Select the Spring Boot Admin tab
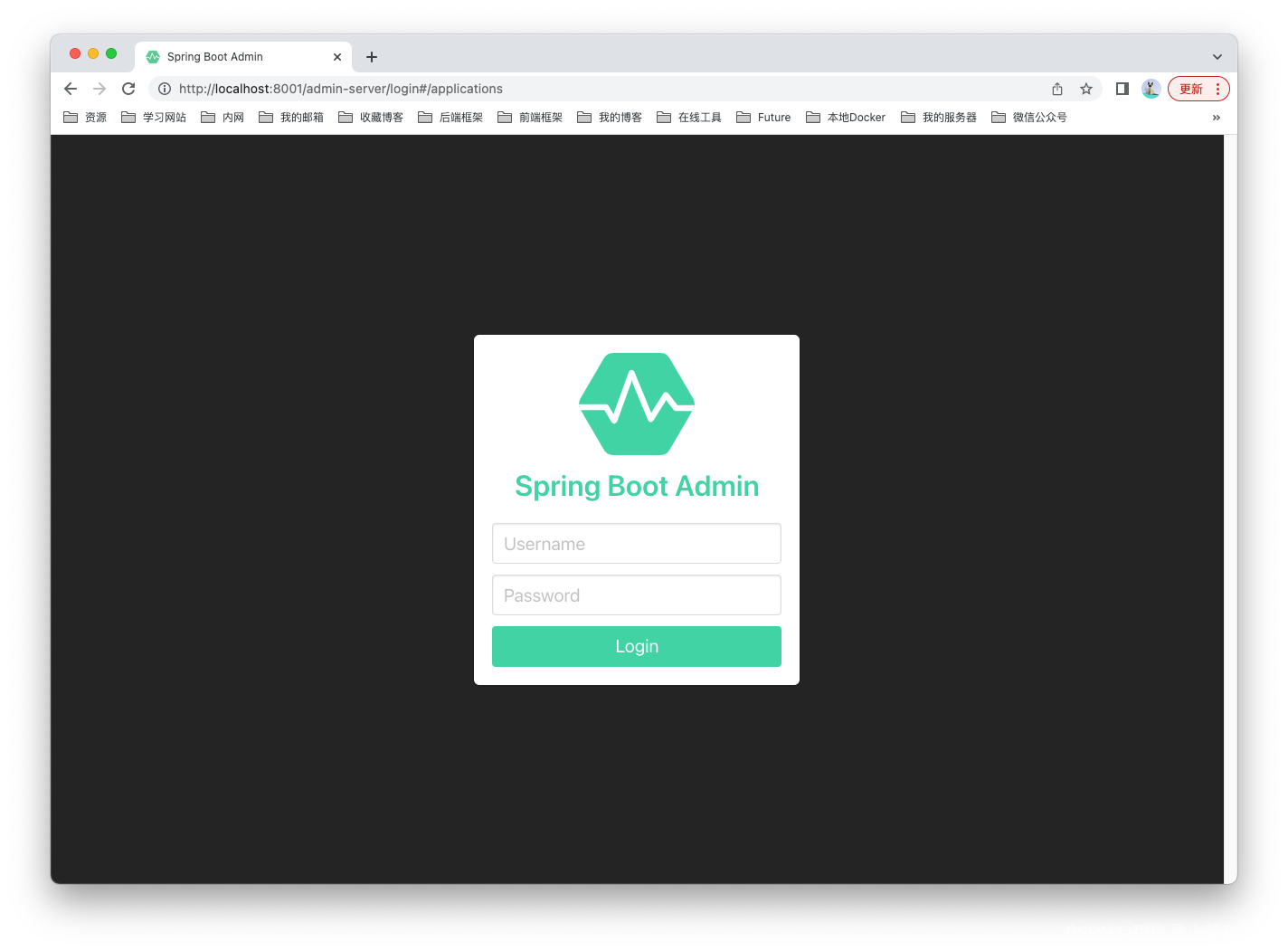1288x951 pixels. click(242, 57)
